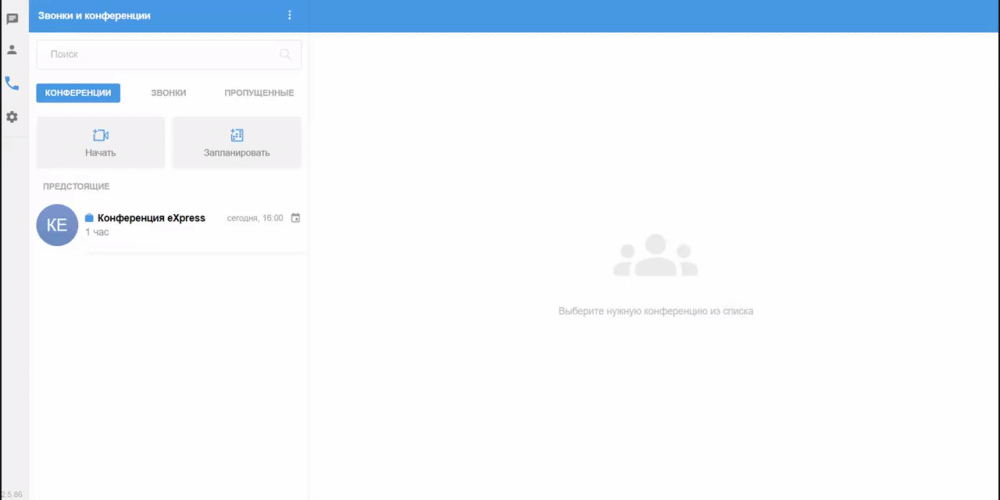
Task: Select the phone calls icon in the sidebar
Action: [12, 83]
